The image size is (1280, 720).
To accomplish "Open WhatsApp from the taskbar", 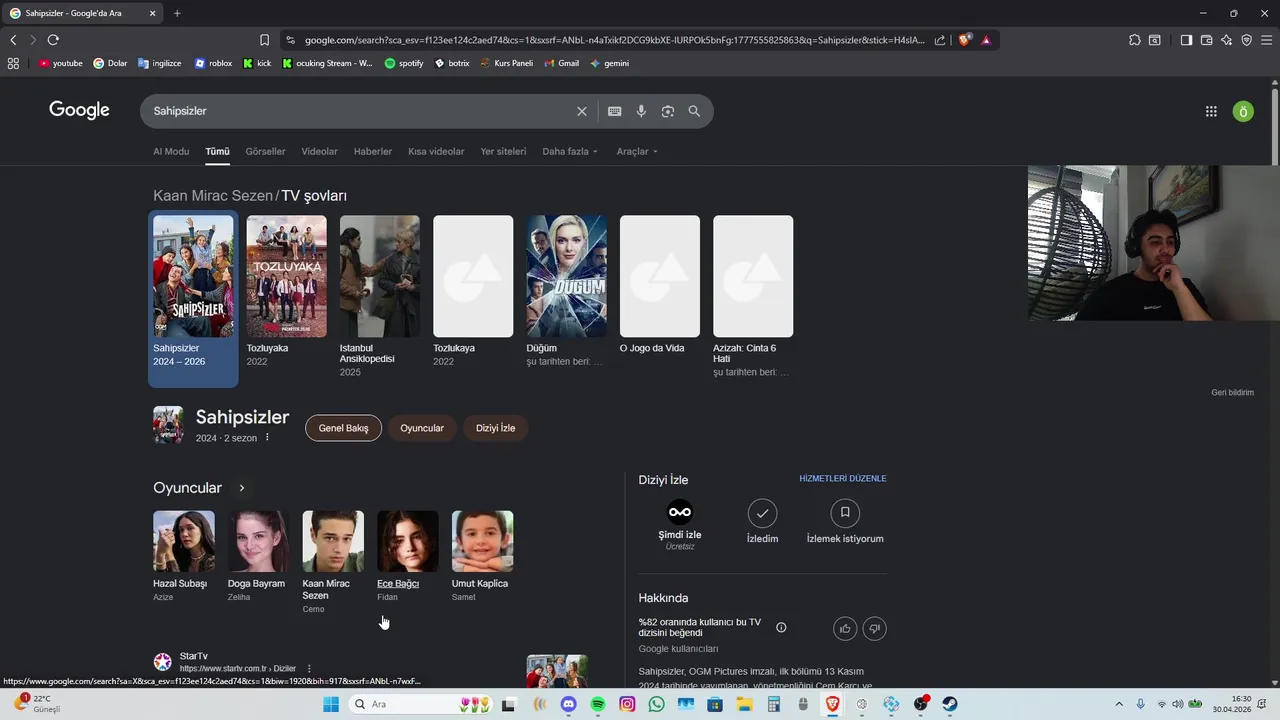I will pos(656,704).
